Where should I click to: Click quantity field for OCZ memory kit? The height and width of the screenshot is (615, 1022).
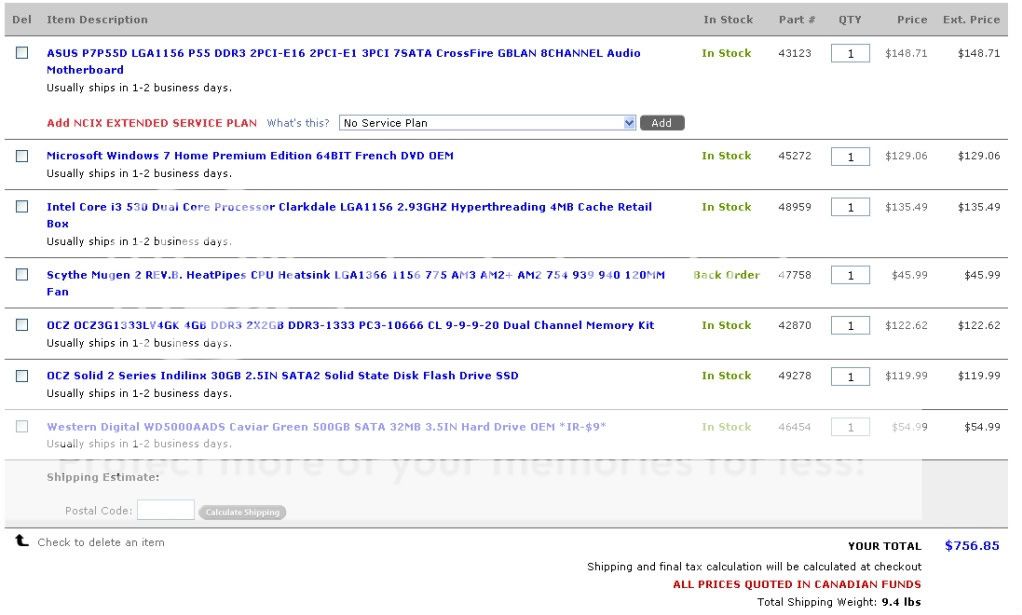(850, 325)
